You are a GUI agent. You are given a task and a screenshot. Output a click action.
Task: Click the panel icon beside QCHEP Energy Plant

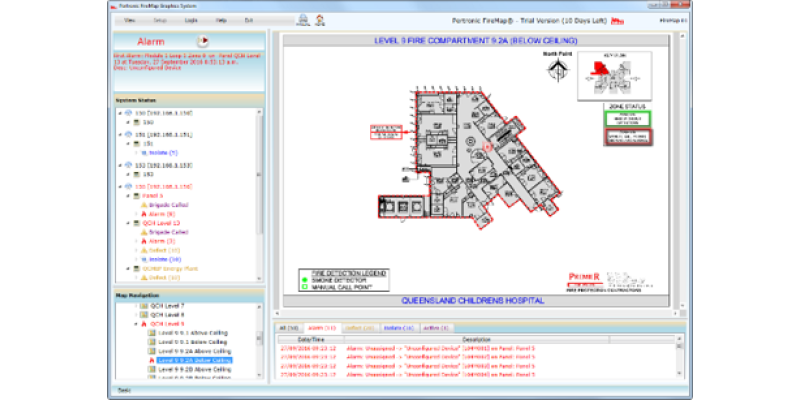(137, 268)
